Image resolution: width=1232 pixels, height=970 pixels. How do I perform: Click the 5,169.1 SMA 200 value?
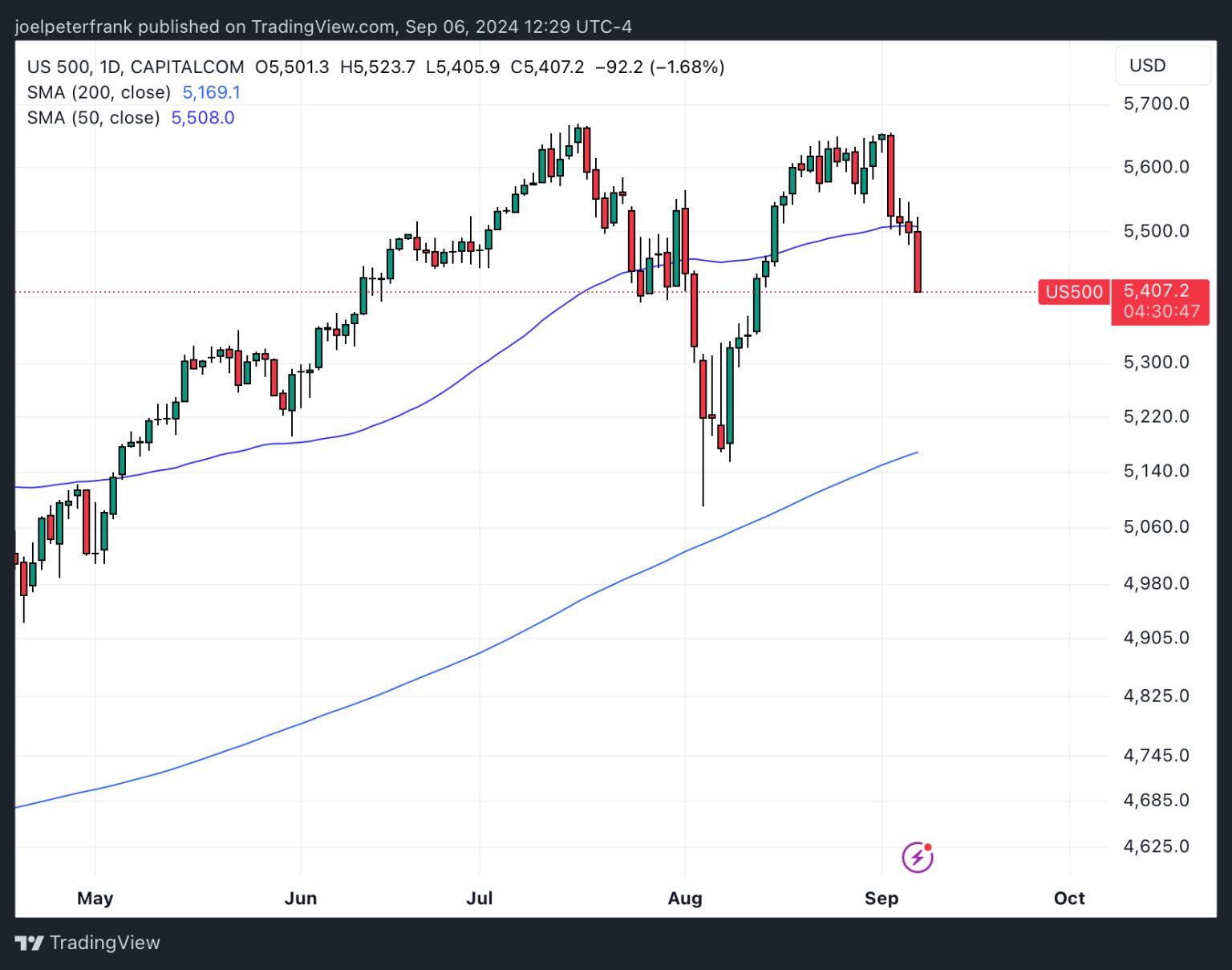(x=211, y=92)
